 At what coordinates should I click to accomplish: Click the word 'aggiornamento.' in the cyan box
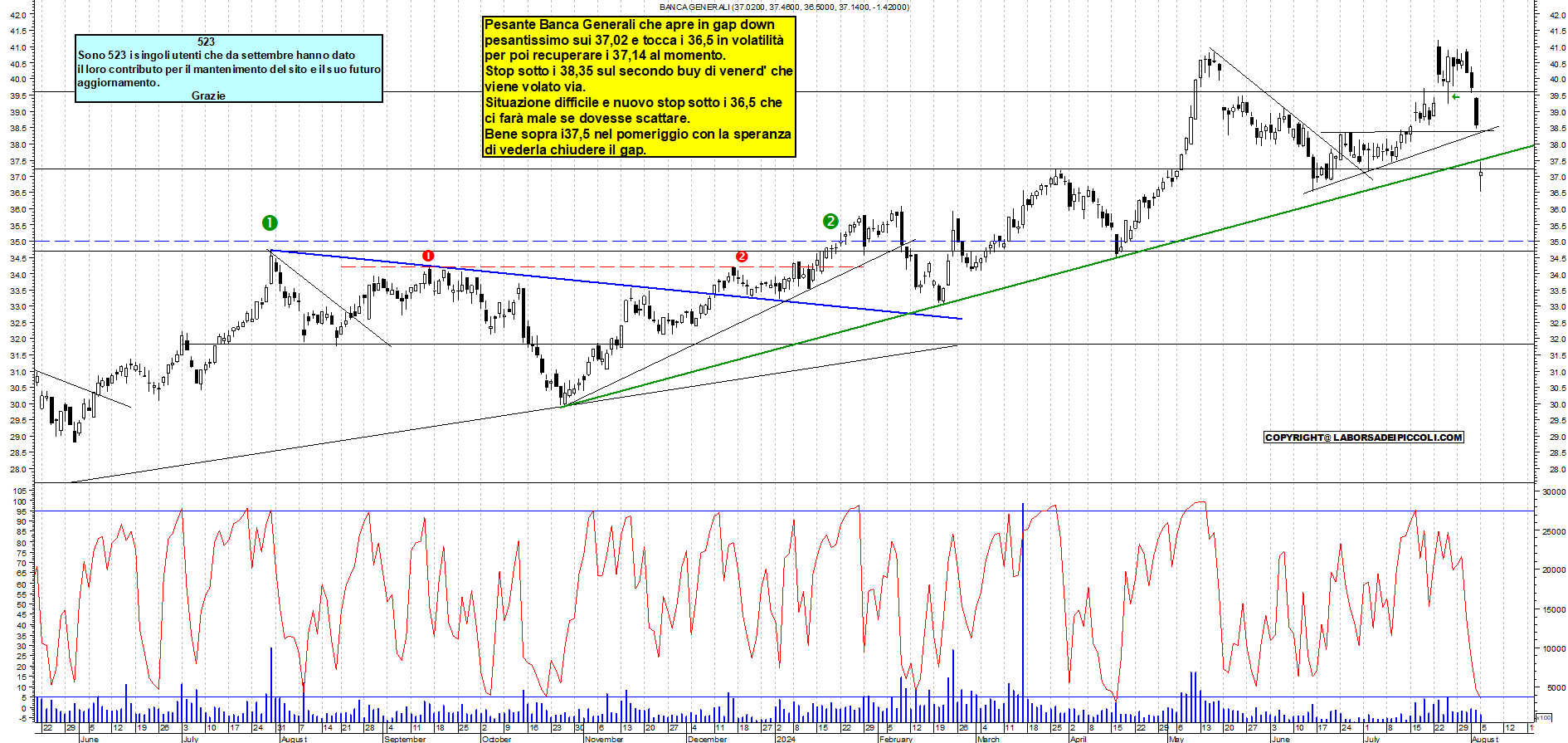pyautogui.click(x=119, y=82)
